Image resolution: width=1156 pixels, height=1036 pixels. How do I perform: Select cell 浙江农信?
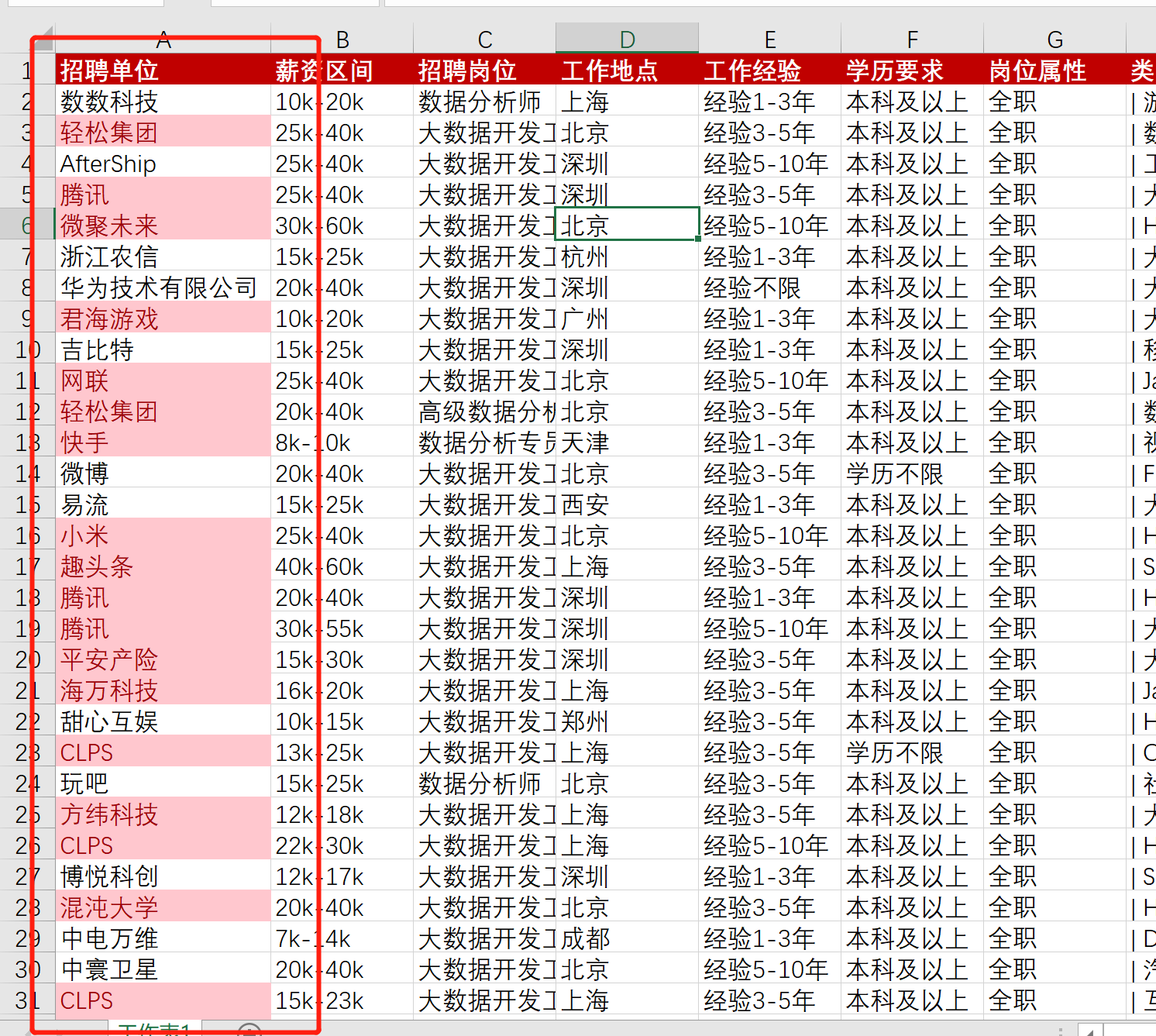(x=163, y=256)
